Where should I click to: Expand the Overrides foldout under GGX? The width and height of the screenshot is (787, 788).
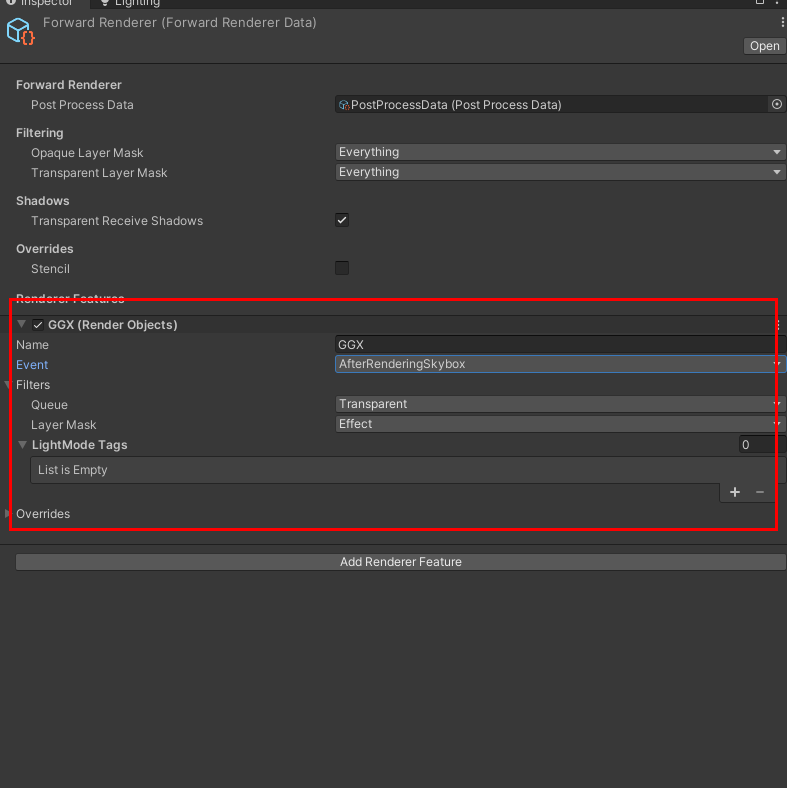pyautogui.click(x=9, y=514)
